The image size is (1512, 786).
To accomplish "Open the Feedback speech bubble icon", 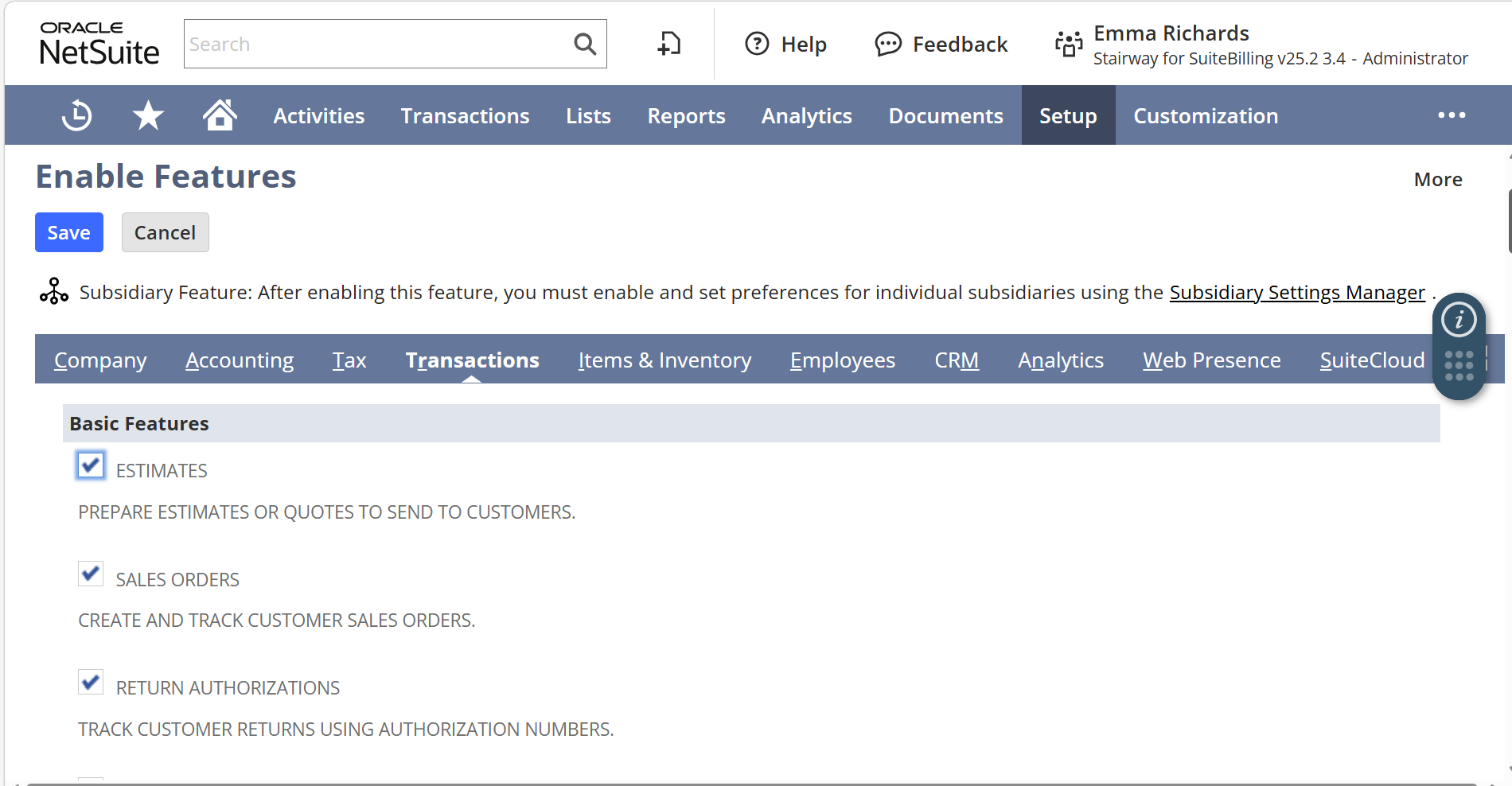I will [888, 45].
